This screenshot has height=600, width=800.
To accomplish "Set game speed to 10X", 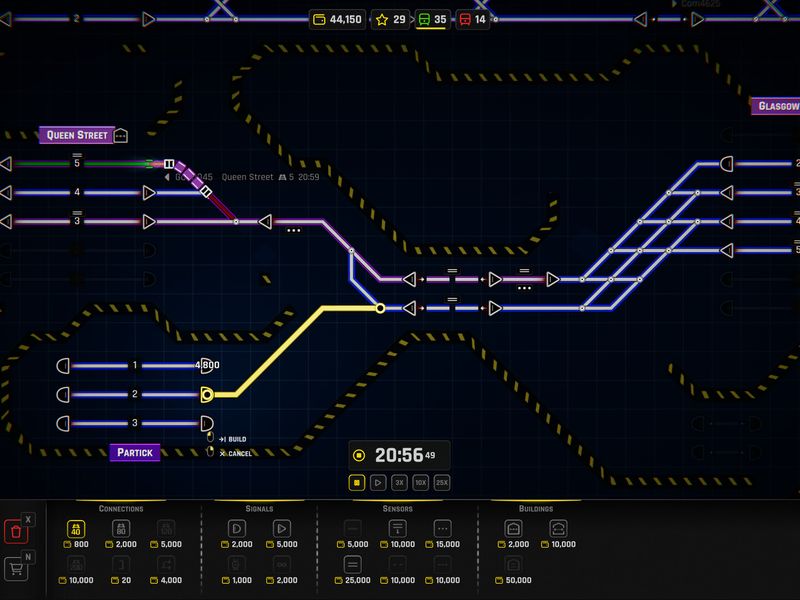I will [420, 483].
